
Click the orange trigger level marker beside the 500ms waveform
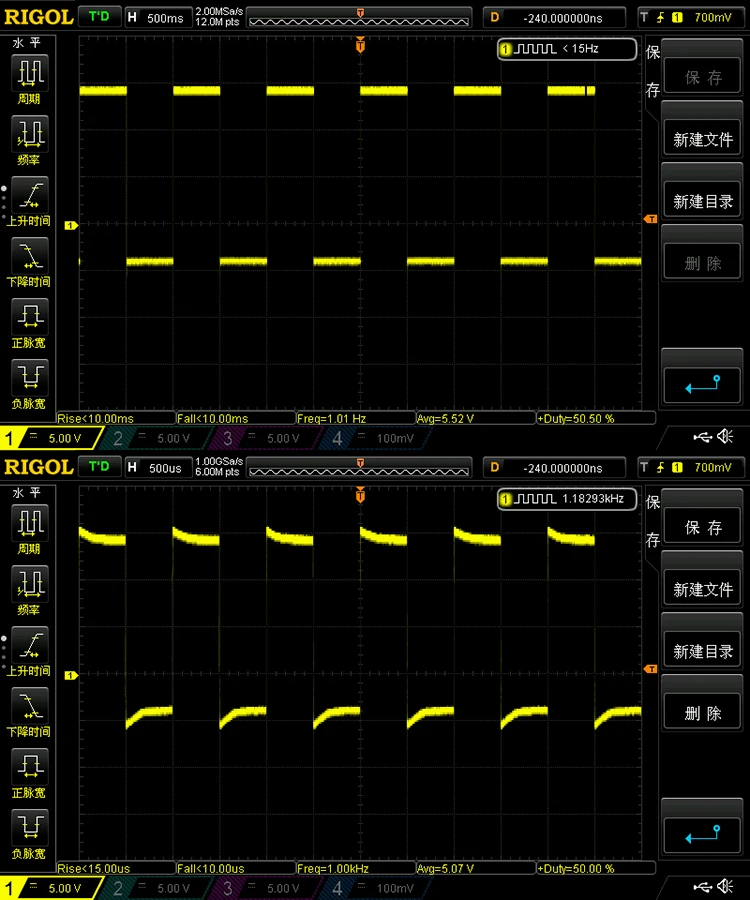point(651,219)
